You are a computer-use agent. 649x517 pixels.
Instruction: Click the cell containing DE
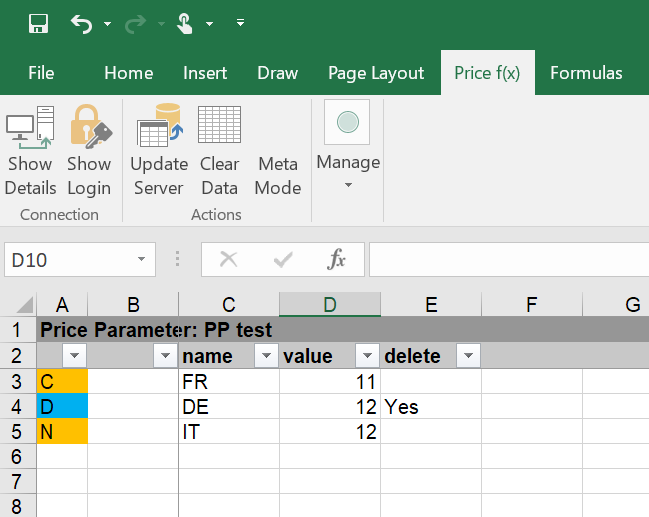[x=229, y=406]
